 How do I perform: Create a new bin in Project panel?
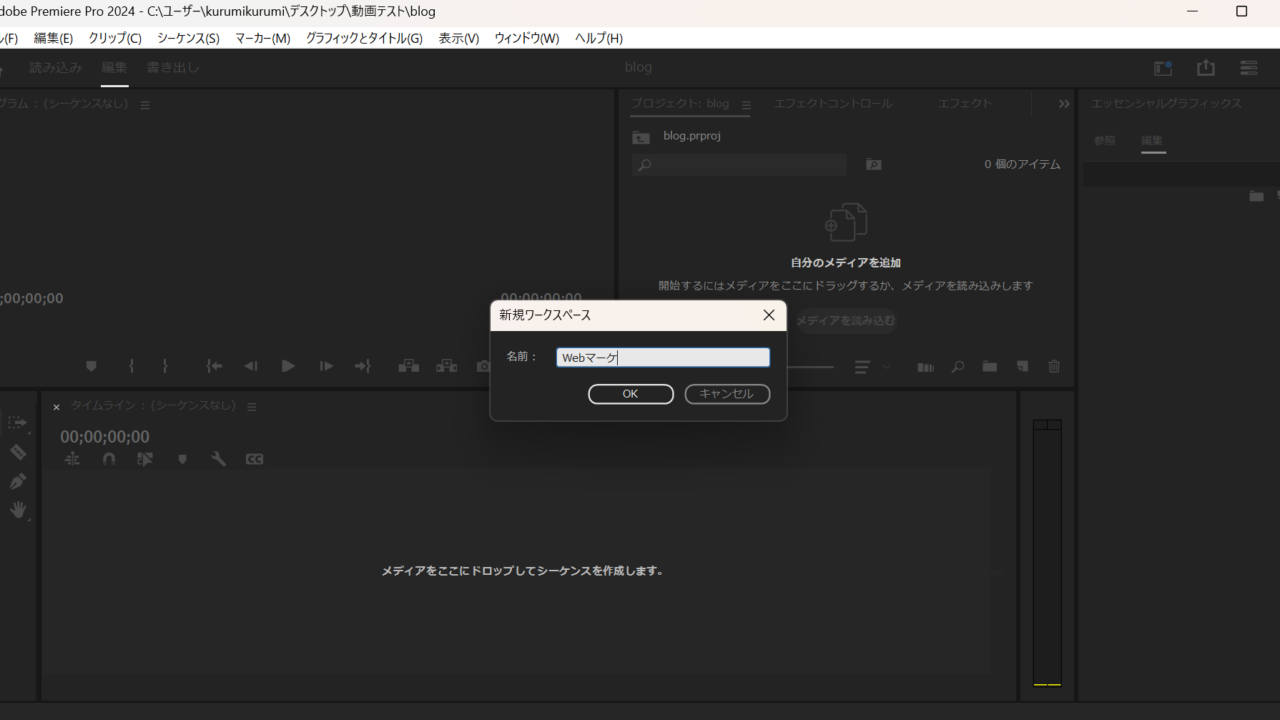(x=990, y=367)
